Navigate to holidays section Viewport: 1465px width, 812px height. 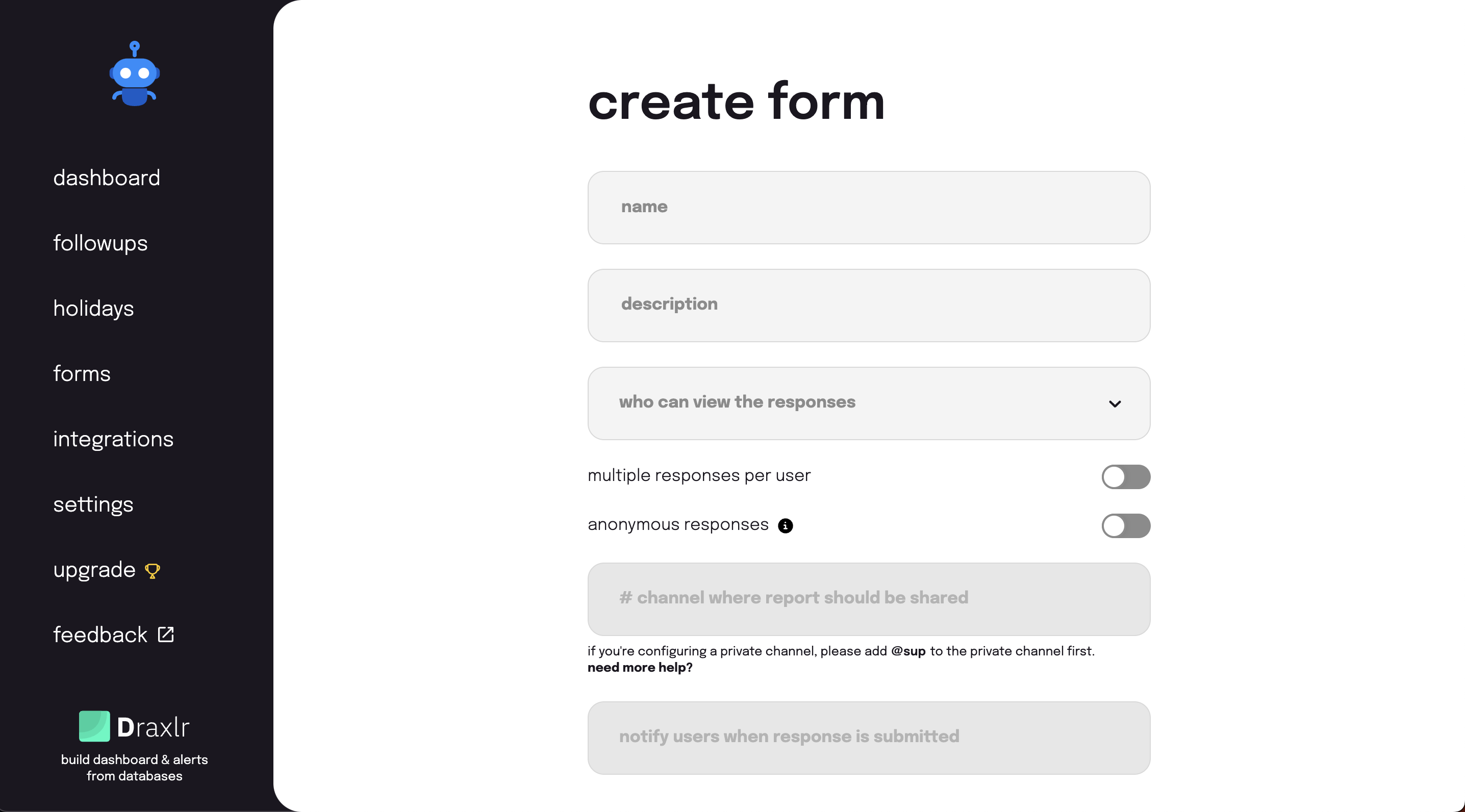pyautogui.click(x=94, y=308)
